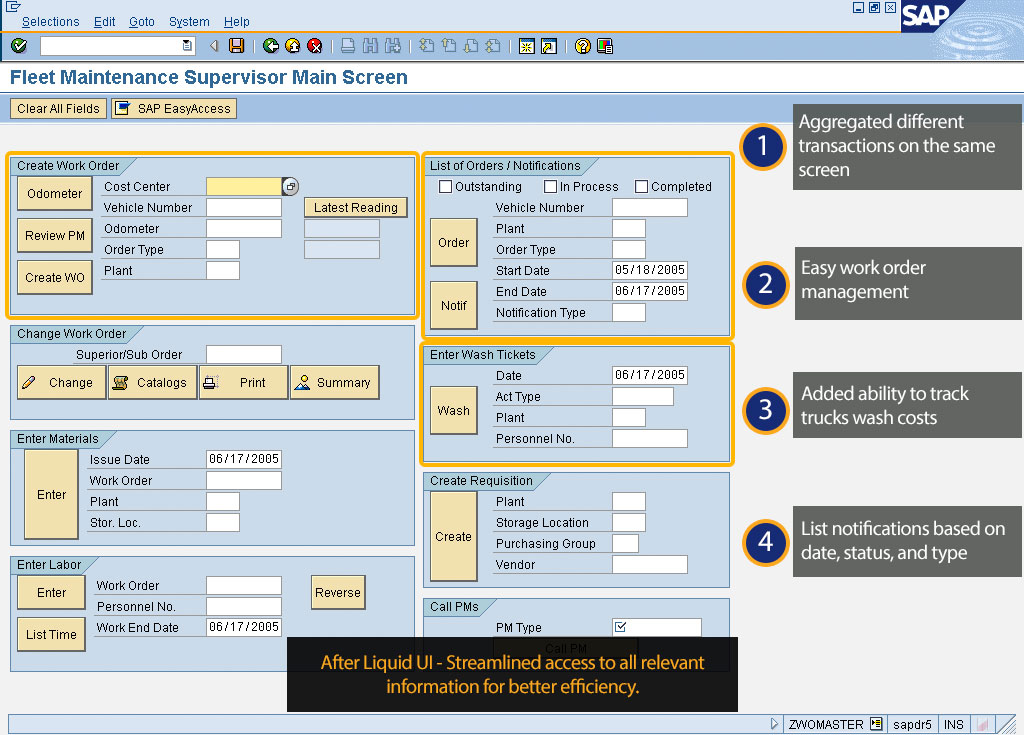Open the command field history dropdown
This screenshot has width=1024, height=735.
click(x=187, y=46)
